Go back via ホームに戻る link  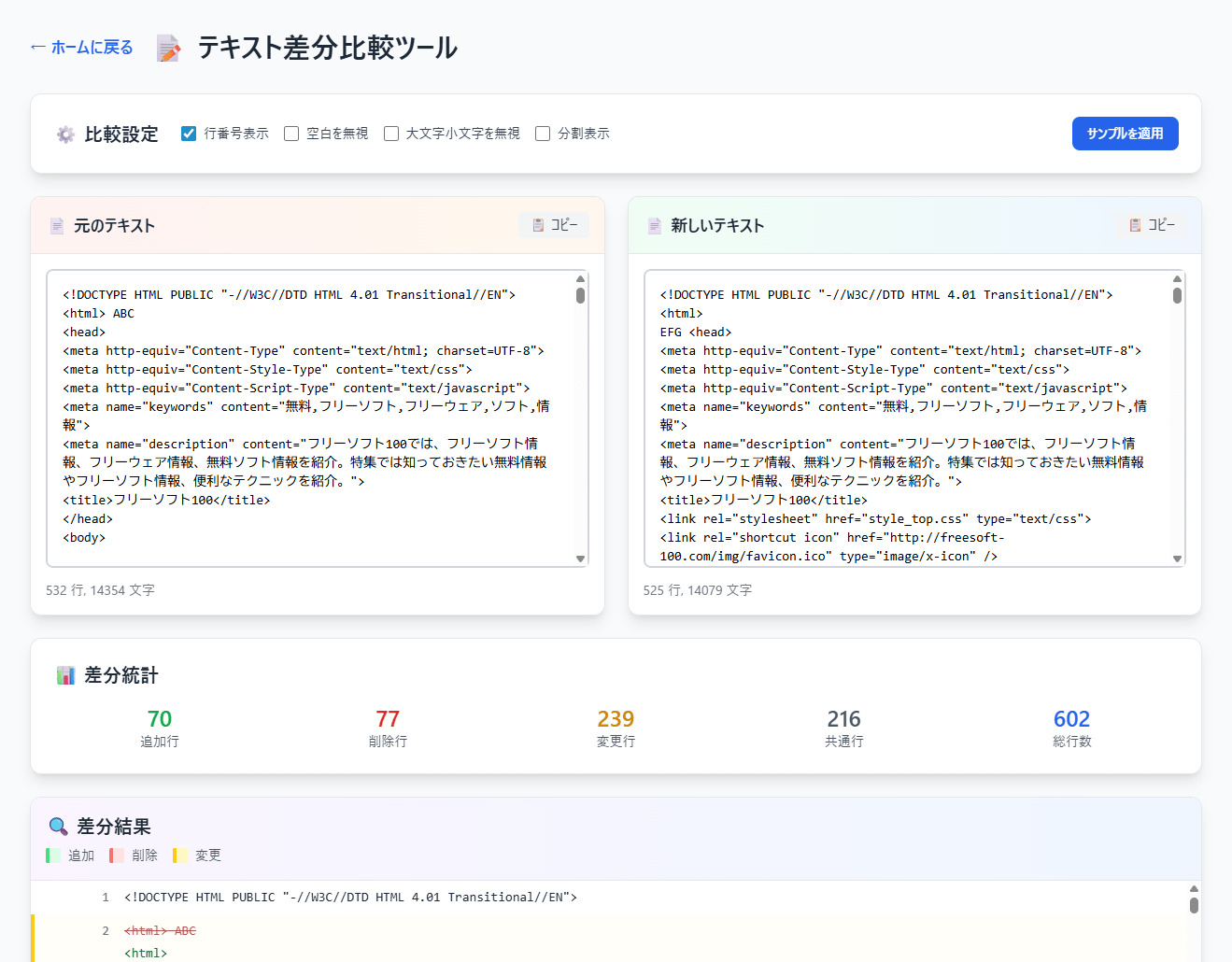tap(81, 48)
